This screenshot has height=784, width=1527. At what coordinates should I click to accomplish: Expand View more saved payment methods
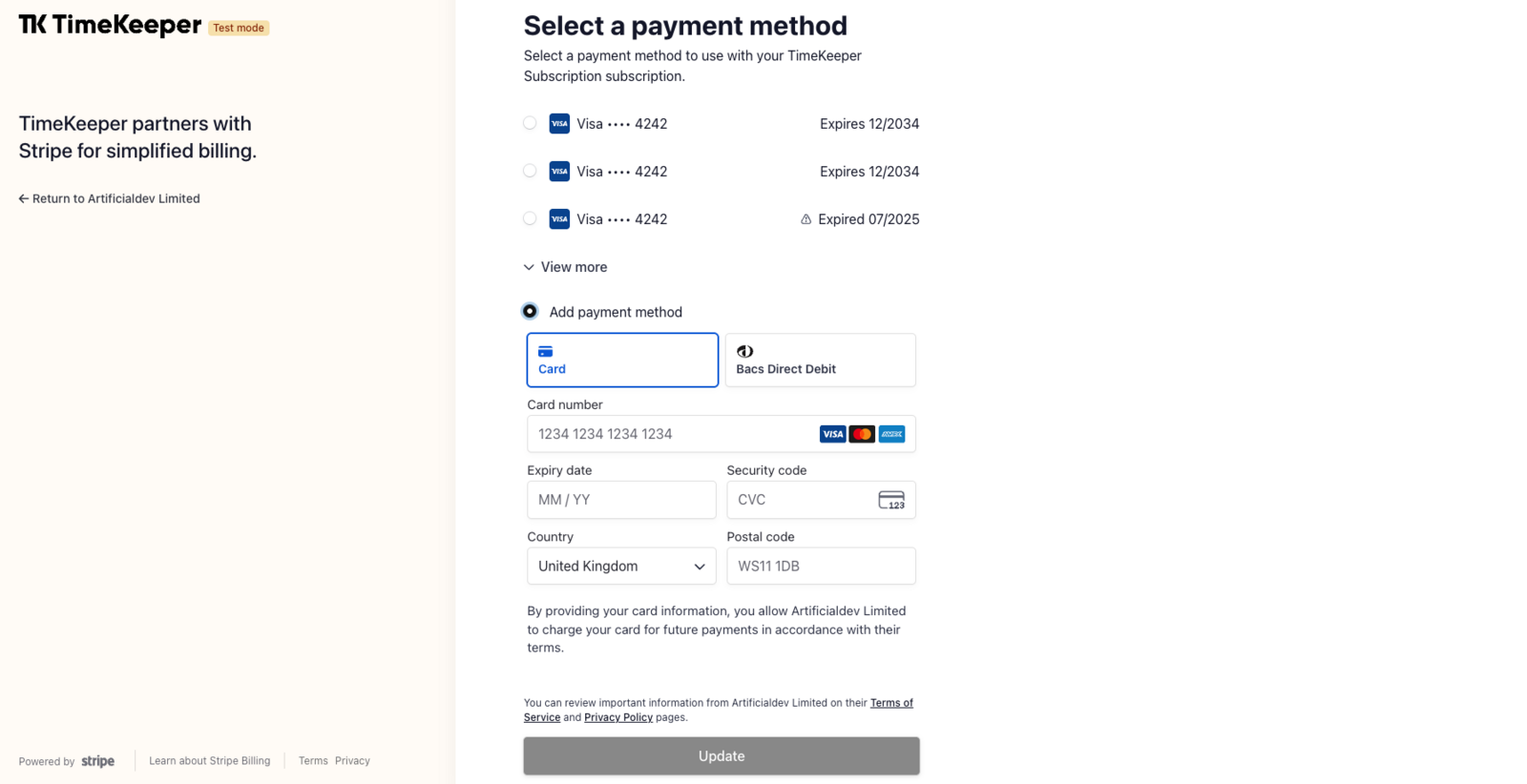(565, 267)
